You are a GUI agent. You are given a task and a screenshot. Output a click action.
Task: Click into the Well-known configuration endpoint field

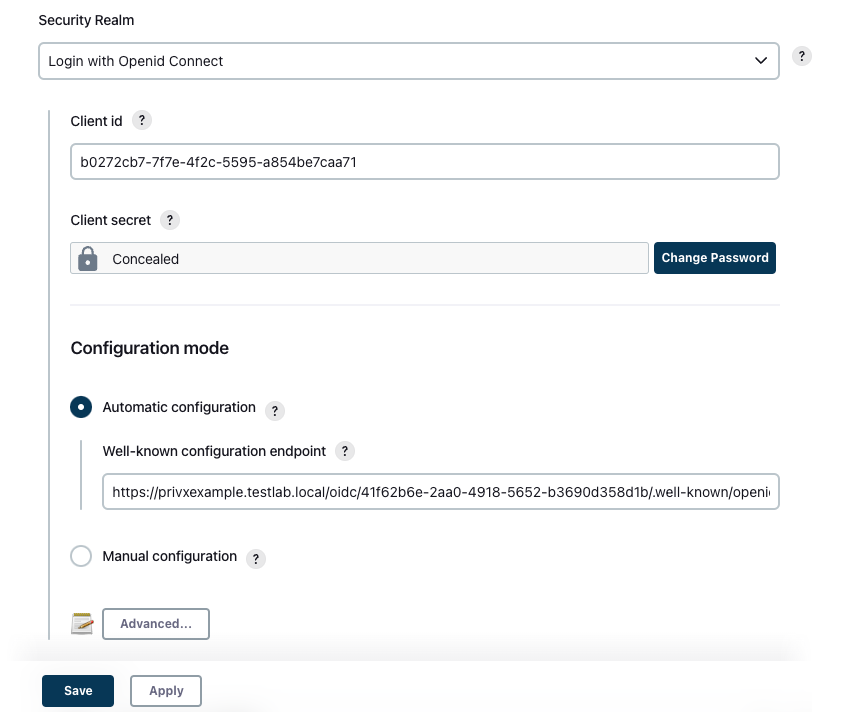click(x=441, y=491)
